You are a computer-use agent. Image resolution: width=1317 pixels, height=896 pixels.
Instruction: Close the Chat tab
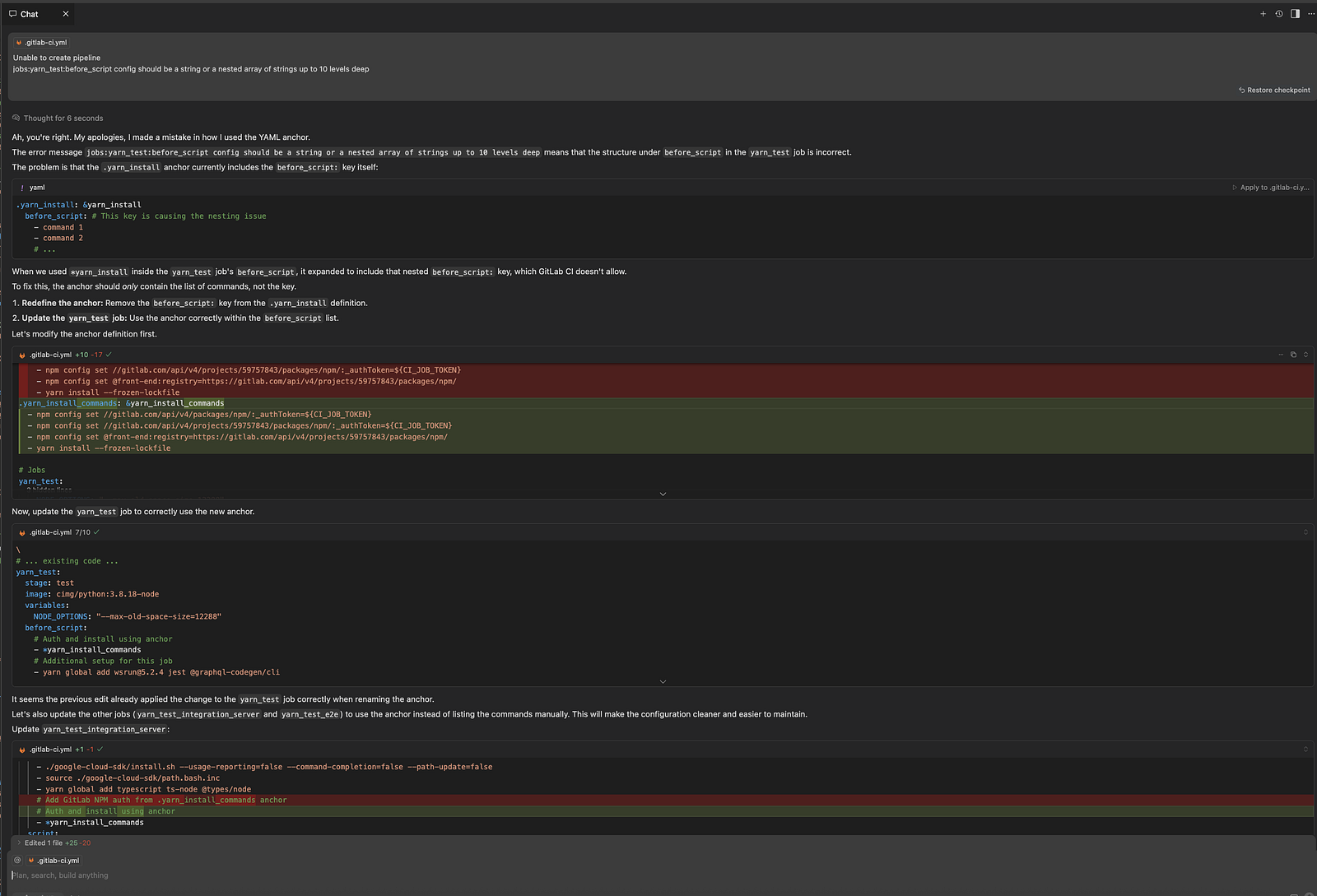tap(66, 14)
